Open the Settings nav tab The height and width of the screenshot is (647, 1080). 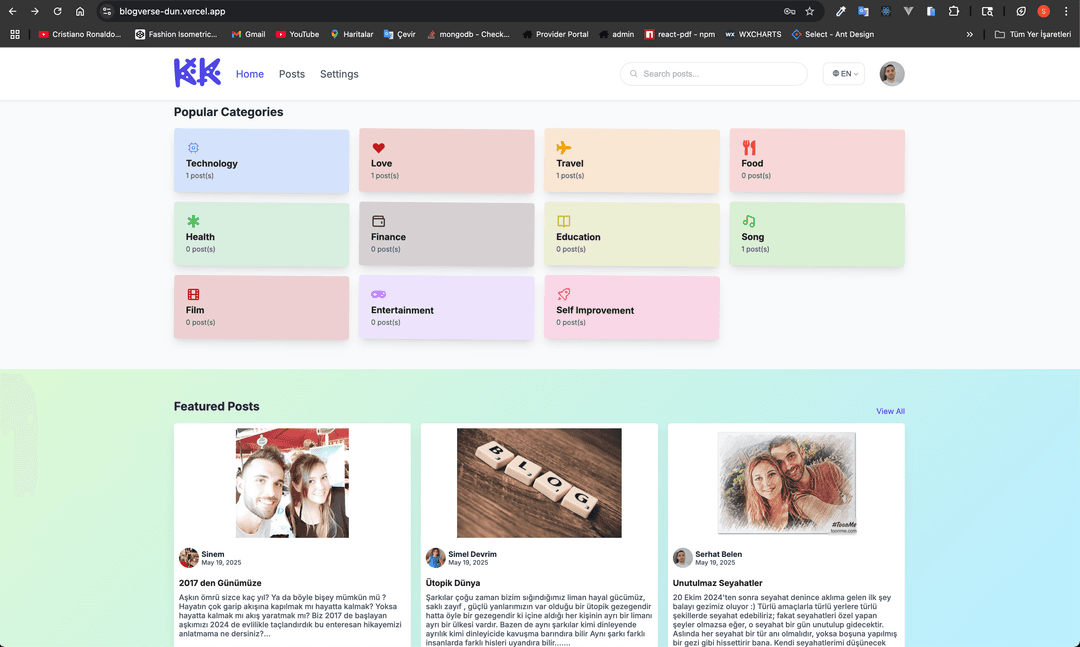[x=339, y=74]
